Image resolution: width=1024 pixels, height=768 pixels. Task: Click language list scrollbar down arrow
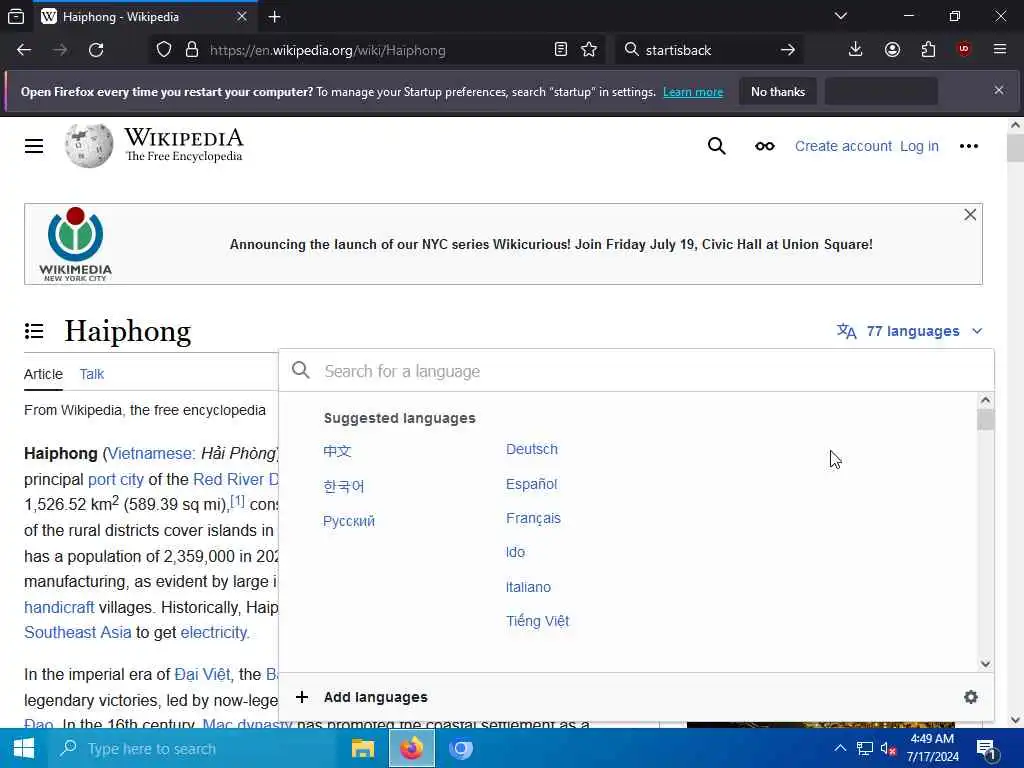click(x=985, y=664)
